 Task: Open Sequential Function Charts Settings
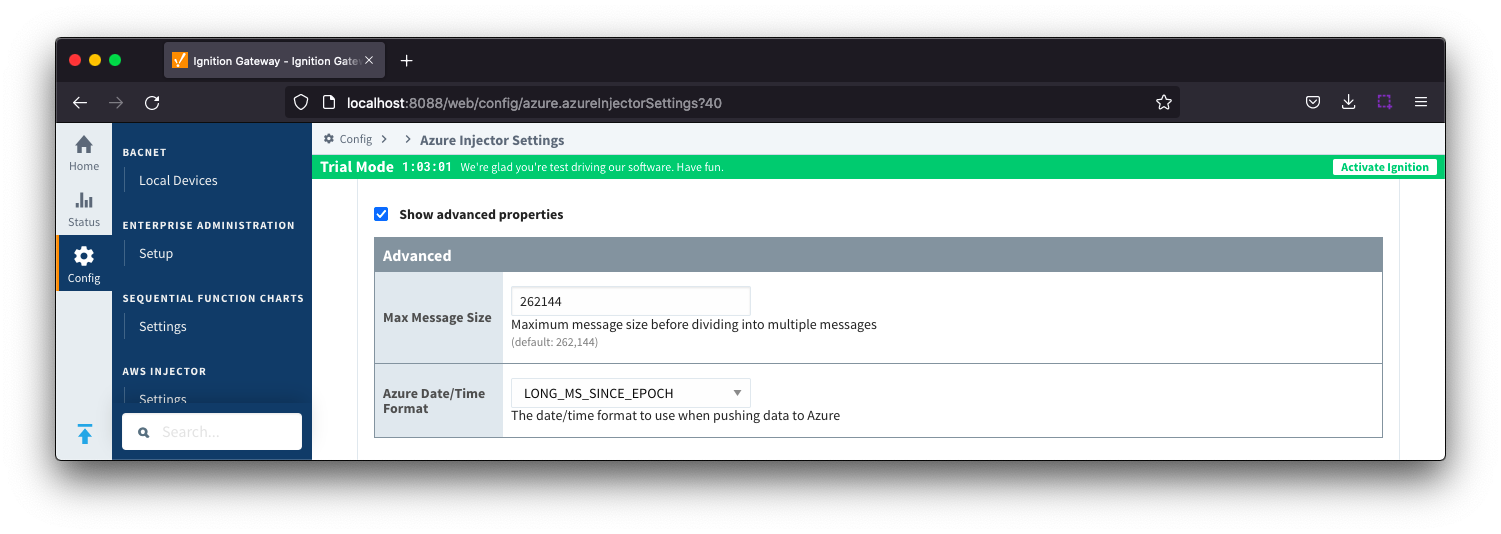163,327
